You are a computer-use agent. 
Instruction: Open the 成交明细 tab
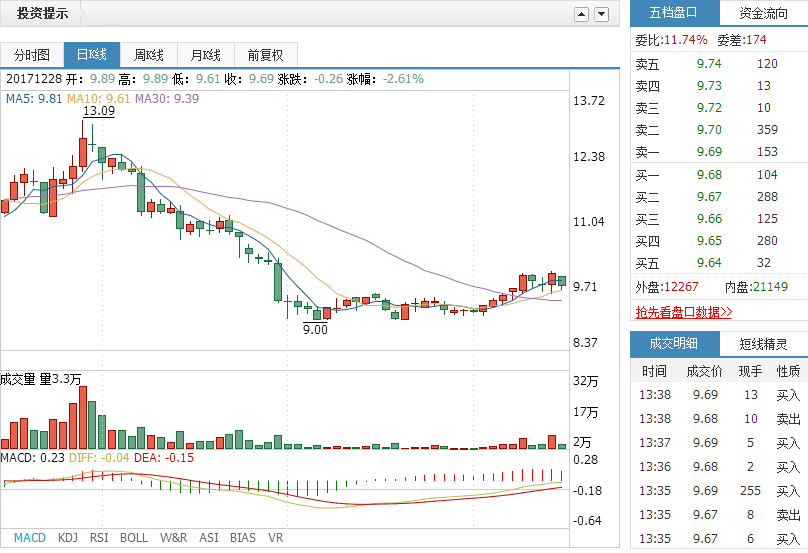[674, 344]
